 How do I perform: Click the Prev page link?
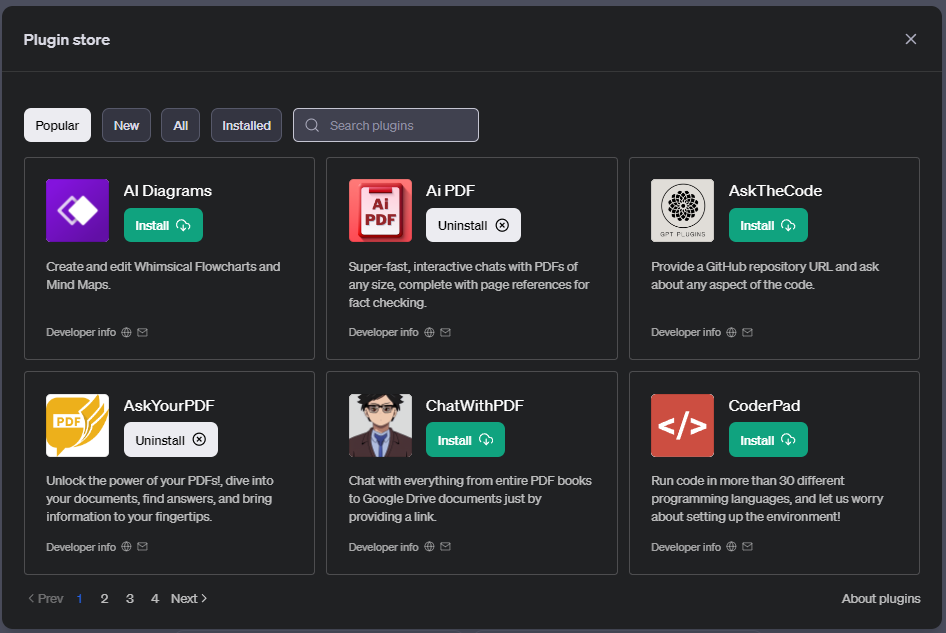point(46,599)
